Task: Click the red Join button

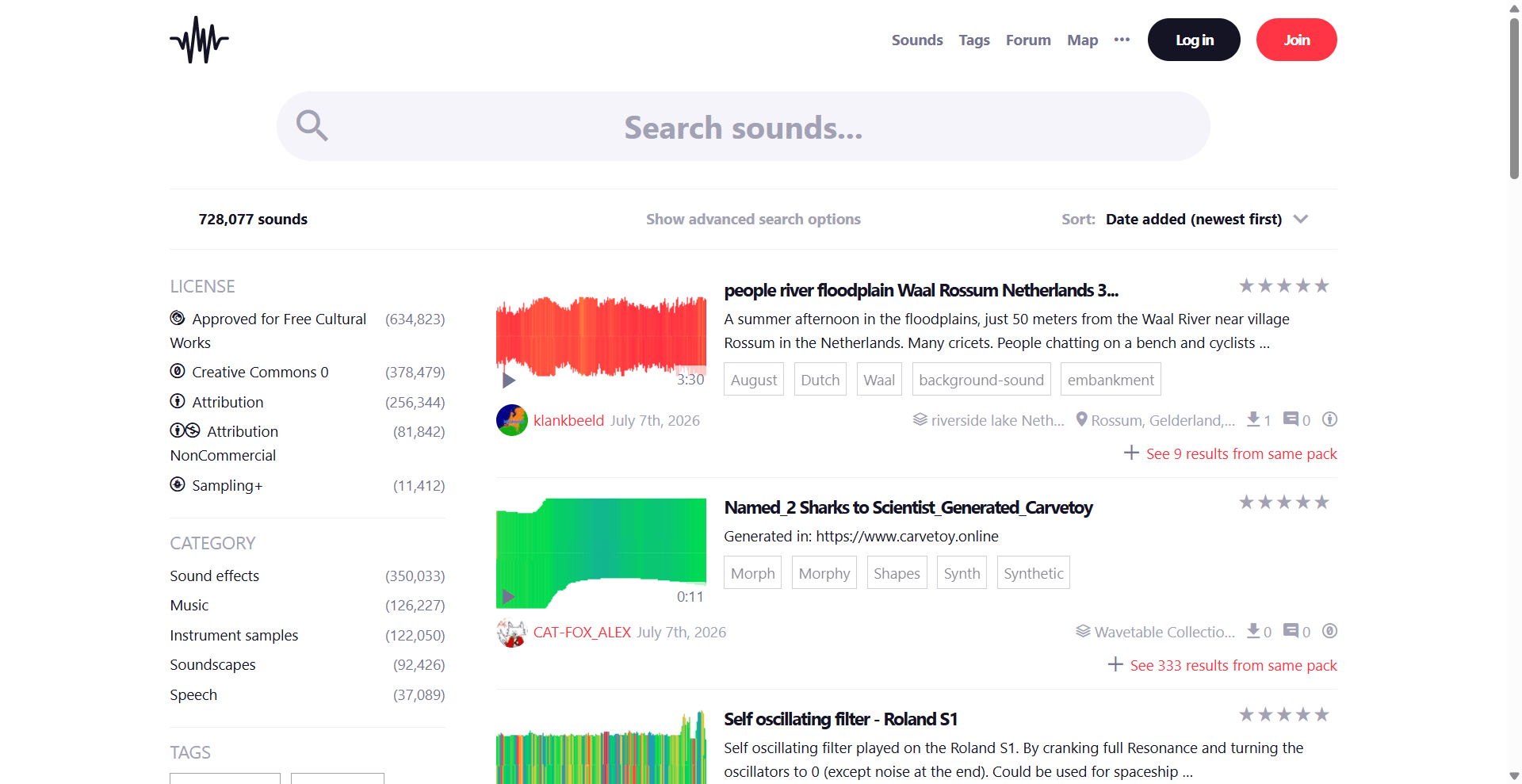Action: coord(1297,40)
